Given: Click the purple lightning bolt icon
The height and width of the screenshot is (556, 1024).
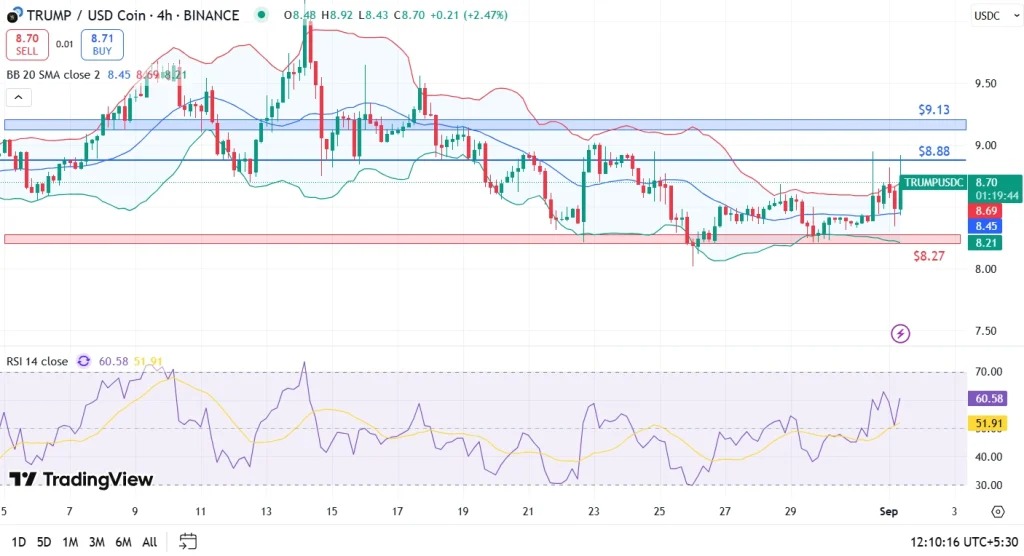Looking at the screenshot, I should (900, 333).
